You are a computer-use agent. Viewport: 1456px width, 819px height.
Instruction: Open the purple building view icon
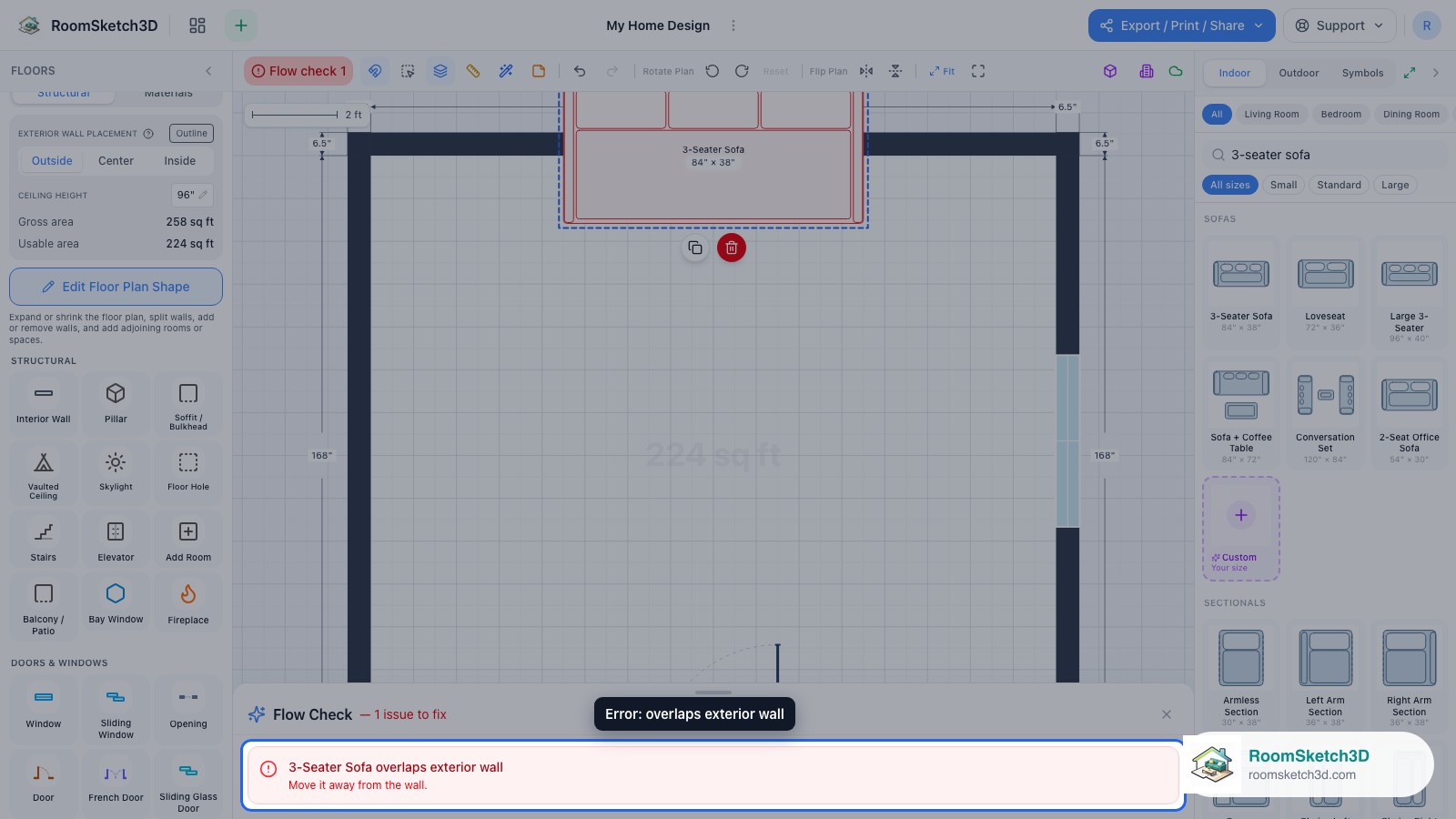pos(1147,71)
